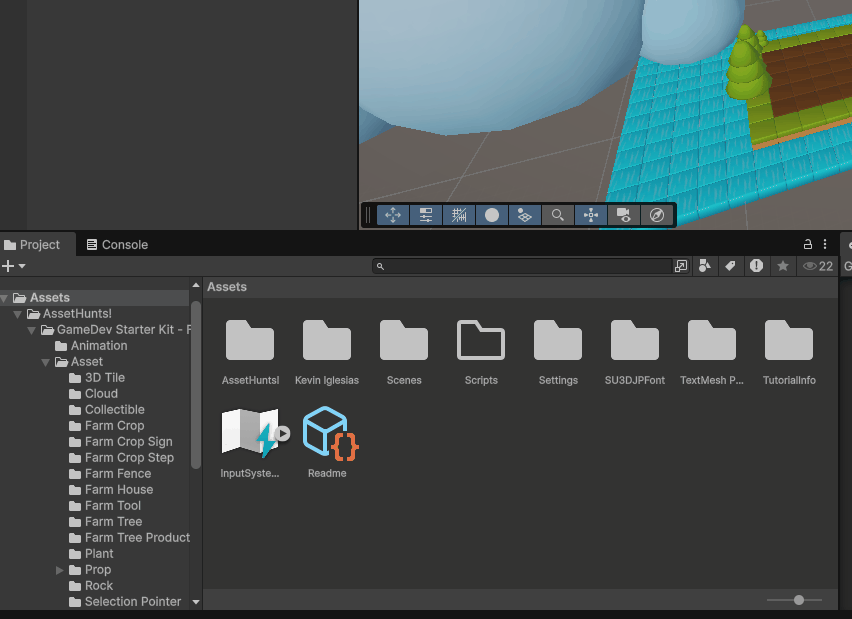Open the plus create asset dropdown
852x619 pixels.
[13, 266]
